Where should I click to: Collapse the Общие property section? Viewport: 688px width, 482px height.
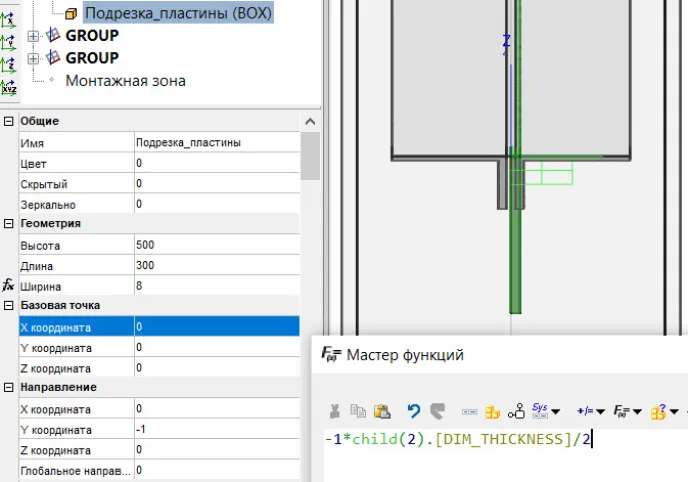pos(9,121)
